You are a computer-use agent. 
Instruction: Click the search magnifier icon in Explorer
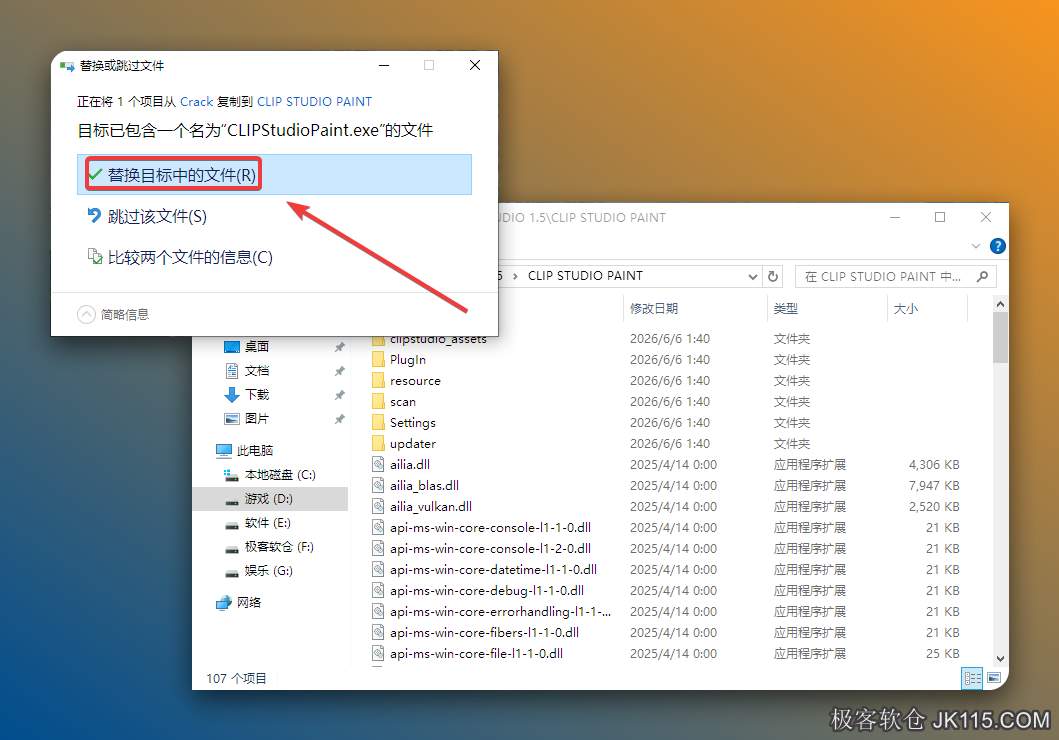(x=982, y=276)
